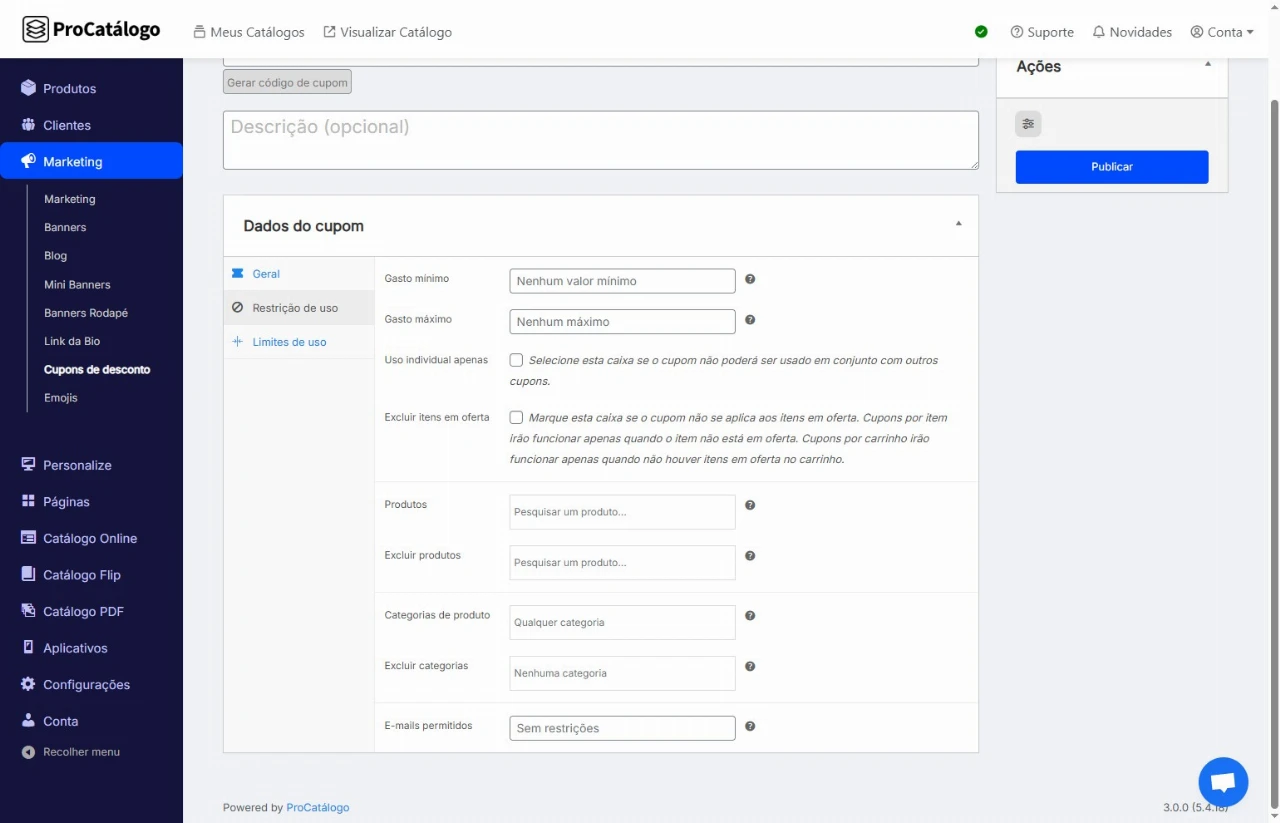
Task: Click the sliders icon in Ações panel
Action: 1028,124
